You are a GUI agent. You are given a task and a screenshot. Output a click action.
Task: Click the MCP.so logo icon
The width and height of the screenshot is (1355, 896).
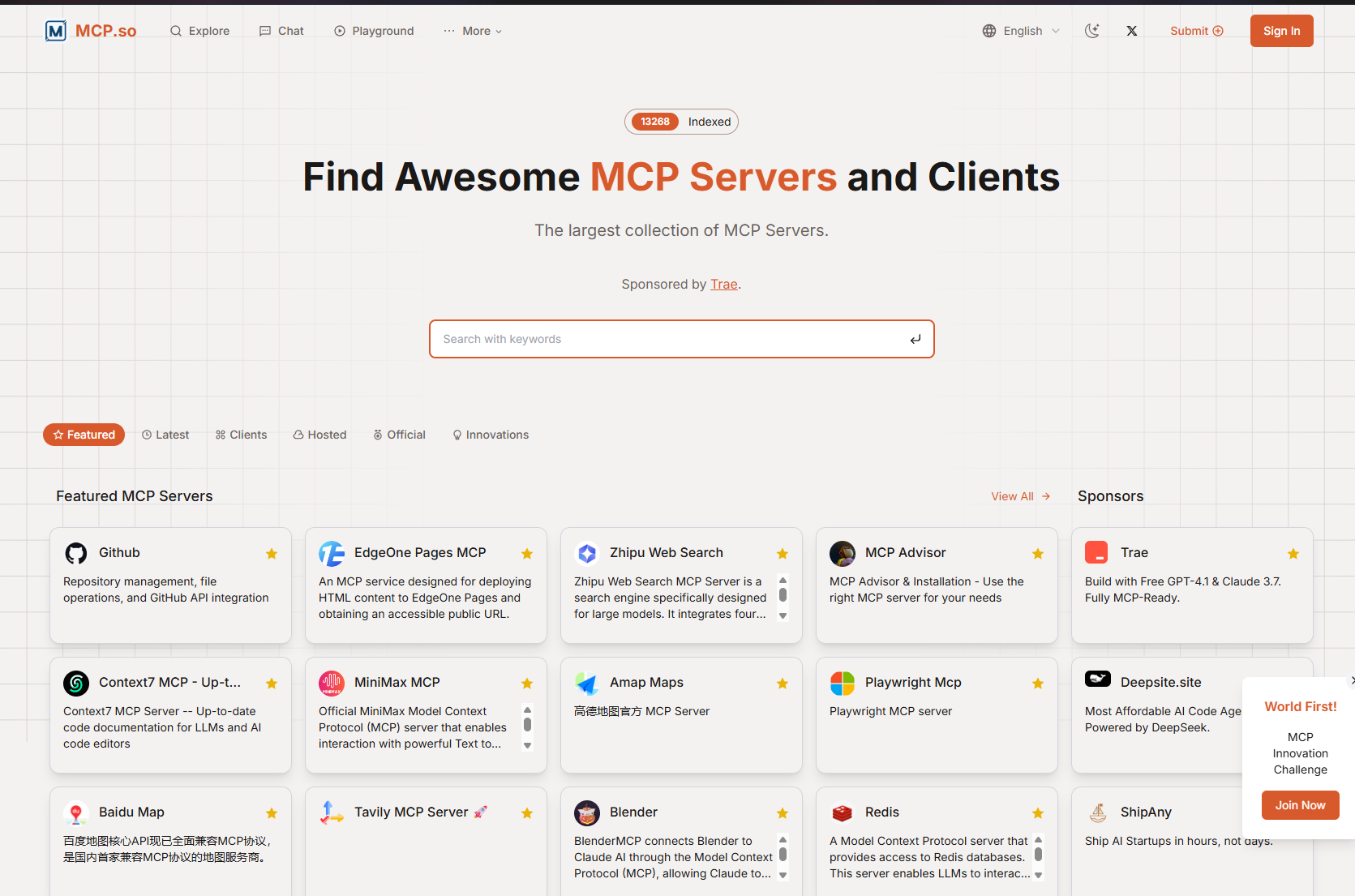[x=55, y=31]
